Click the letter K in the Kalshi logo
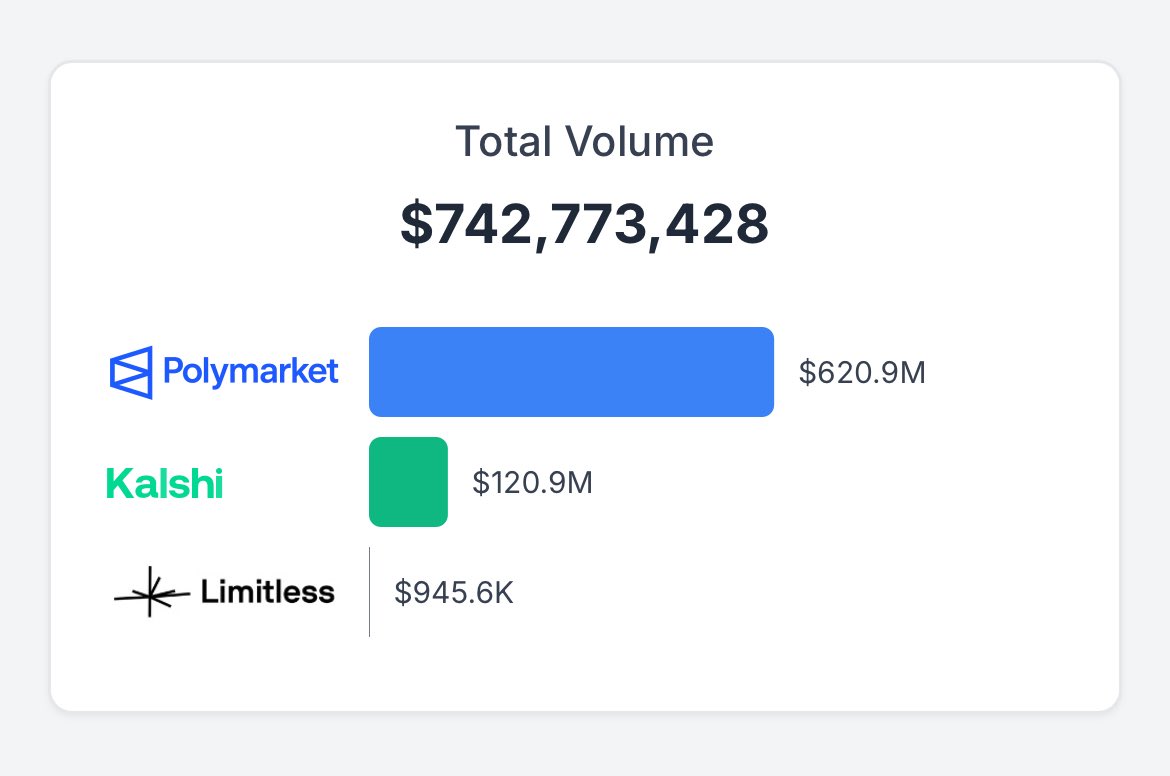This screenshot has width=1170, height=776. [x=119, y=484]
